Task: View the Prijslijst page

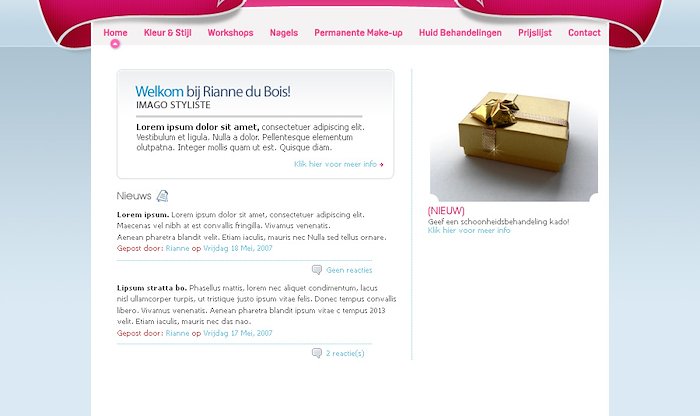Action: pos(535,33)
